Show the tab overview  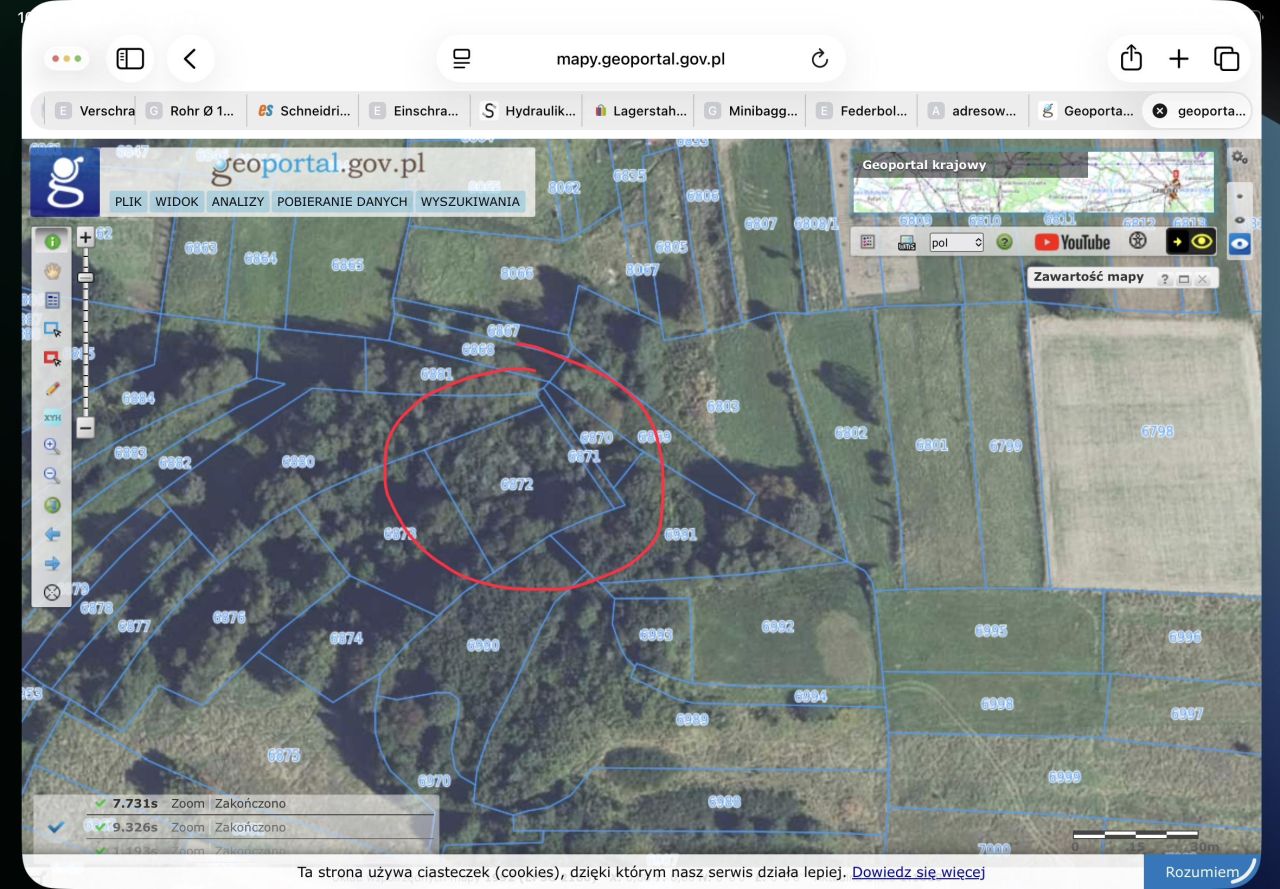(x=1227, y=59)
